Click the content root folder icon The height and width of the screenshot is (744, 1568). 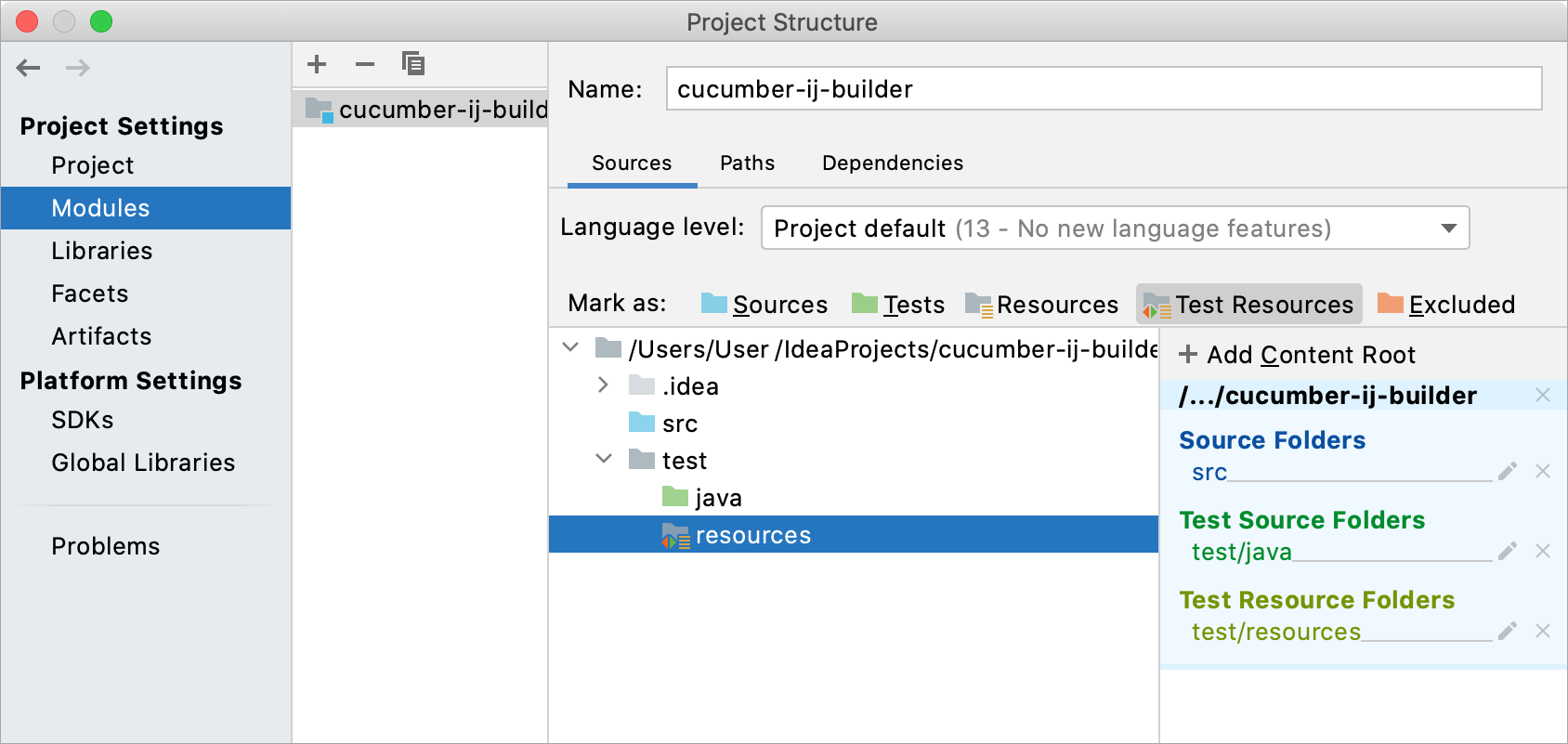pos(608,348)
